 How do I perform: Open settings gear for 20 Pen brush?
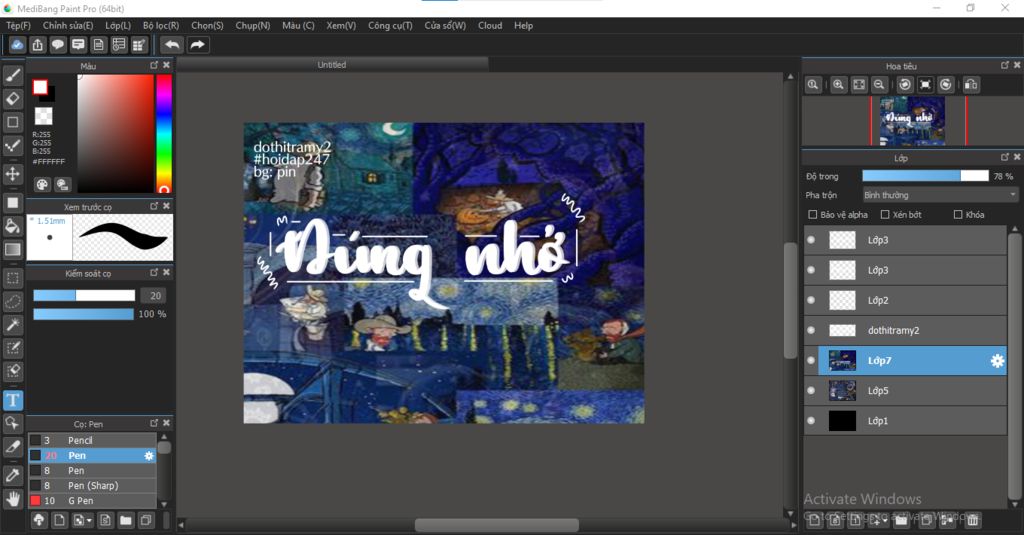pyautogui.click(x=149, y=456)
